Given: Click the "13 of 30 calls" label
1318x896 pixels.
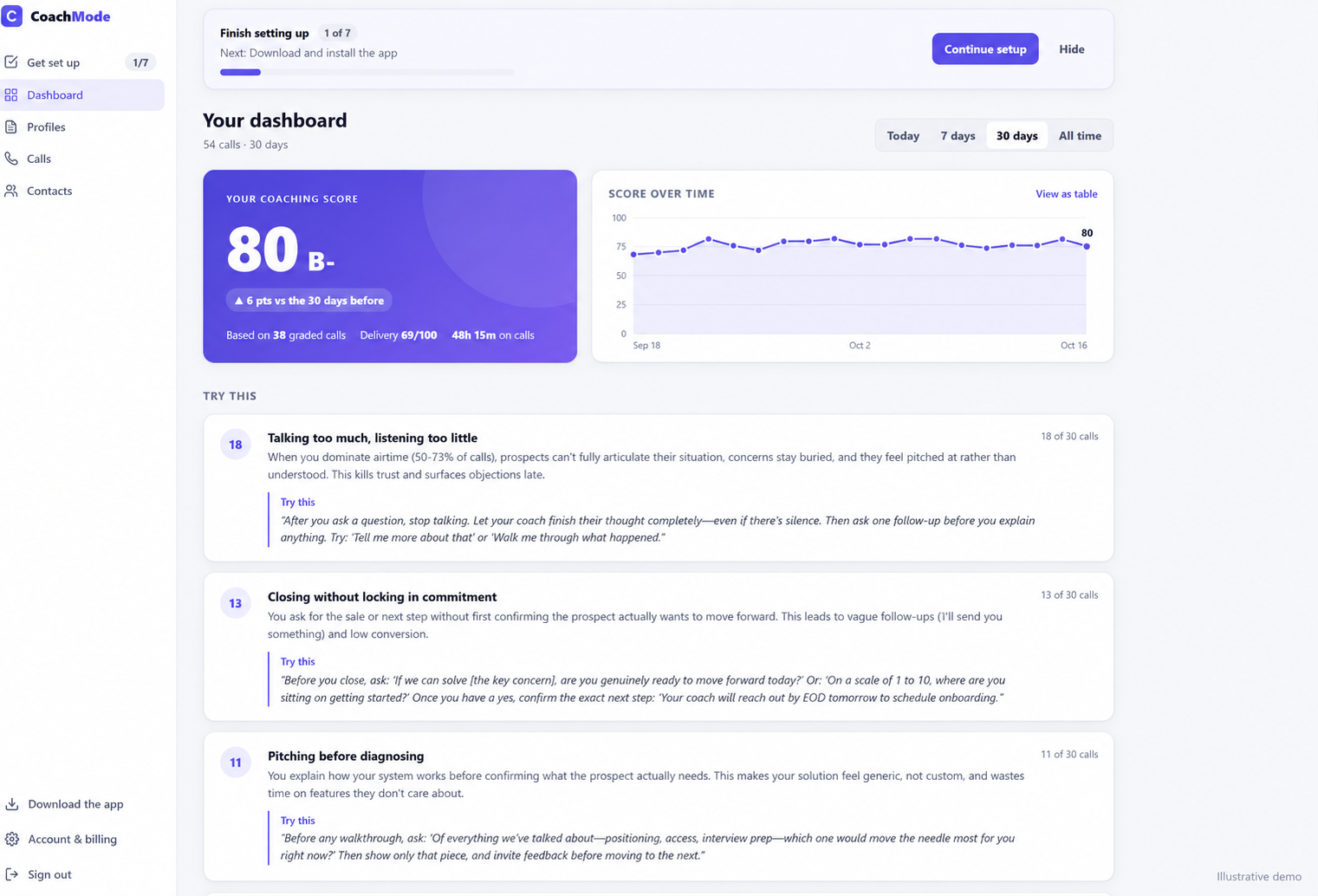Looking at the screenshot, I should point(1069,594).
